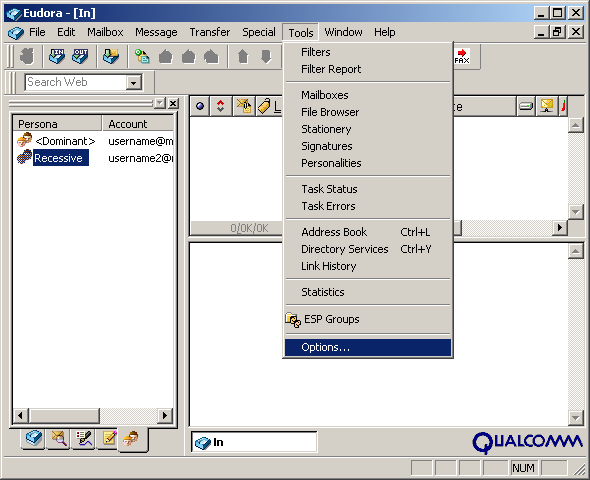Click the FAX toolbar icon
The height and width of the screenshot is (480, 590).
pos(462,56)
